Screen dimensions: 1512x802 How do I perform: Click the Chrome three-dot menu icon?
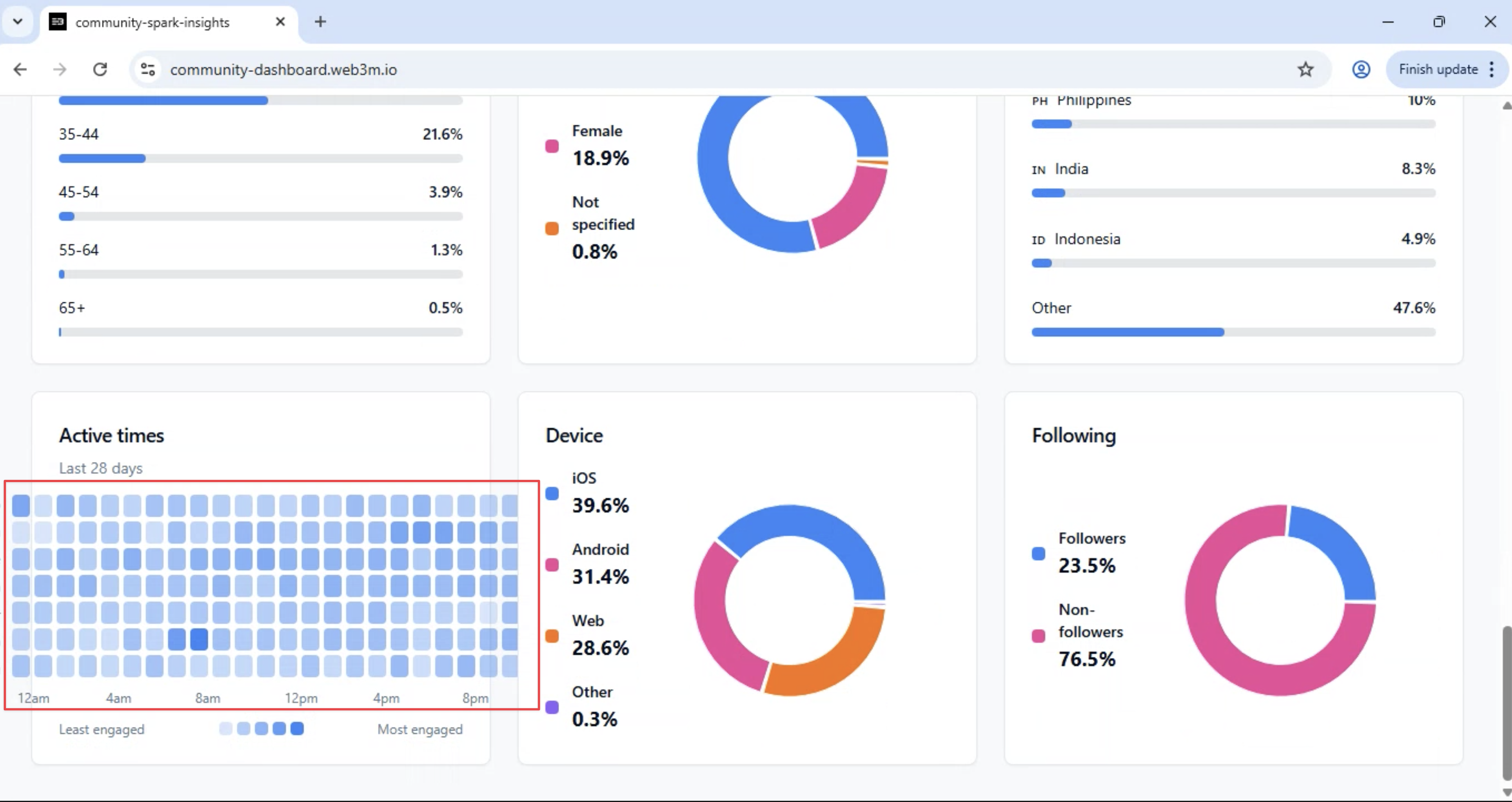click(x=1492, y=69)
